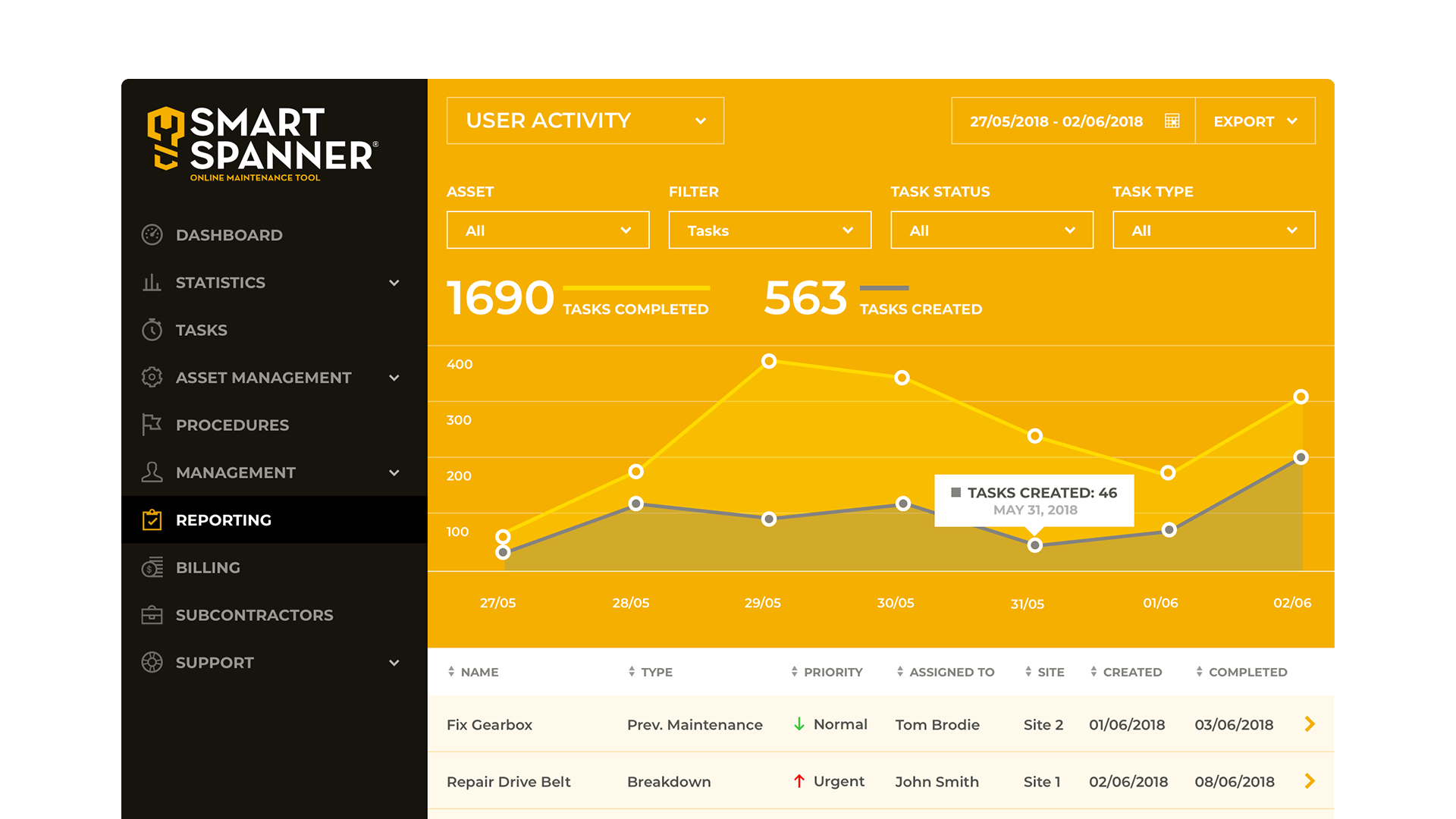The width and height of the screenshot is (1456, 819).
Task: Open Billing via the coins icon
Action: [x=152, y=567]
